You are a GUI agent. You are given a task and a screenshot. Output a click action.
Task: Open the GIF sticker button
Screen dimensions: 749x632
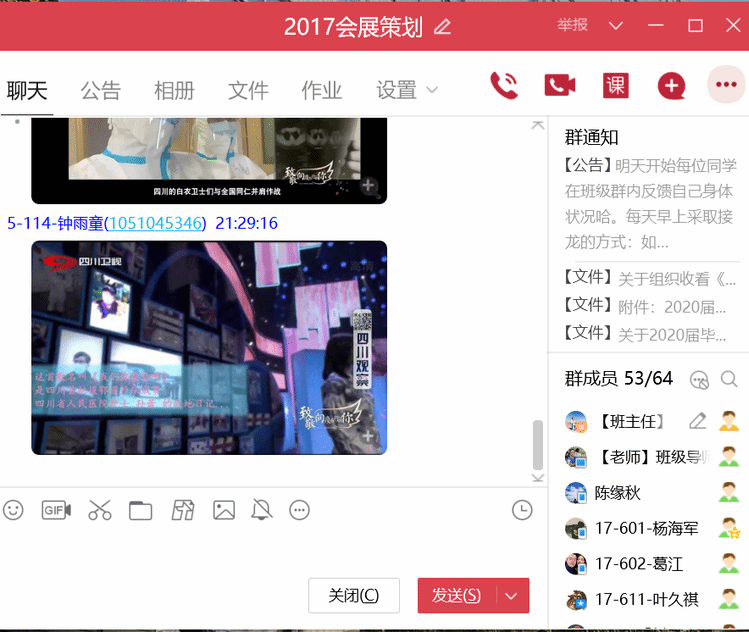pyautogui.click(x=56, y=510)
